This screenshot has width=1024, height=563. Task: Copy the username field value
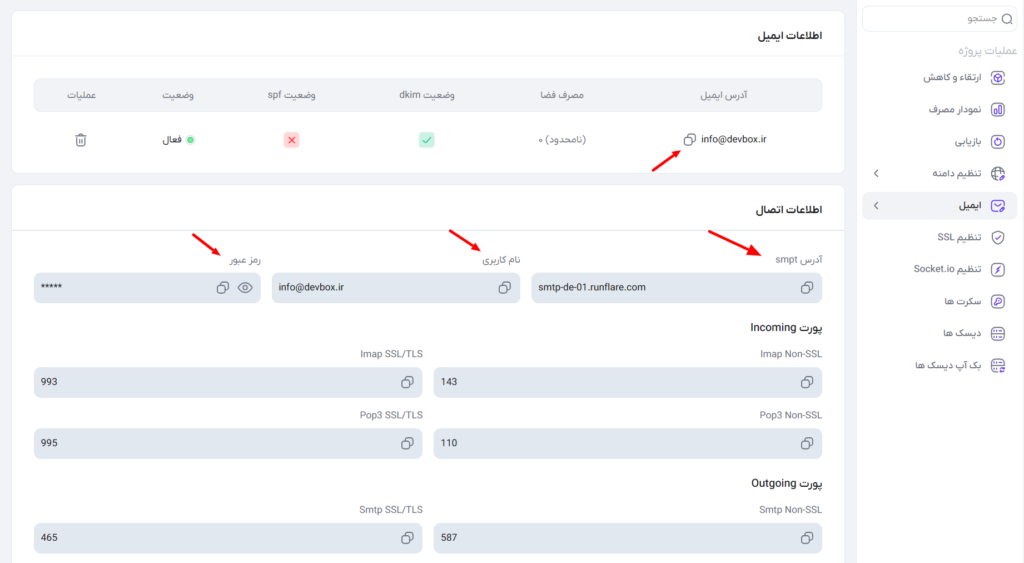click(505, 287)
